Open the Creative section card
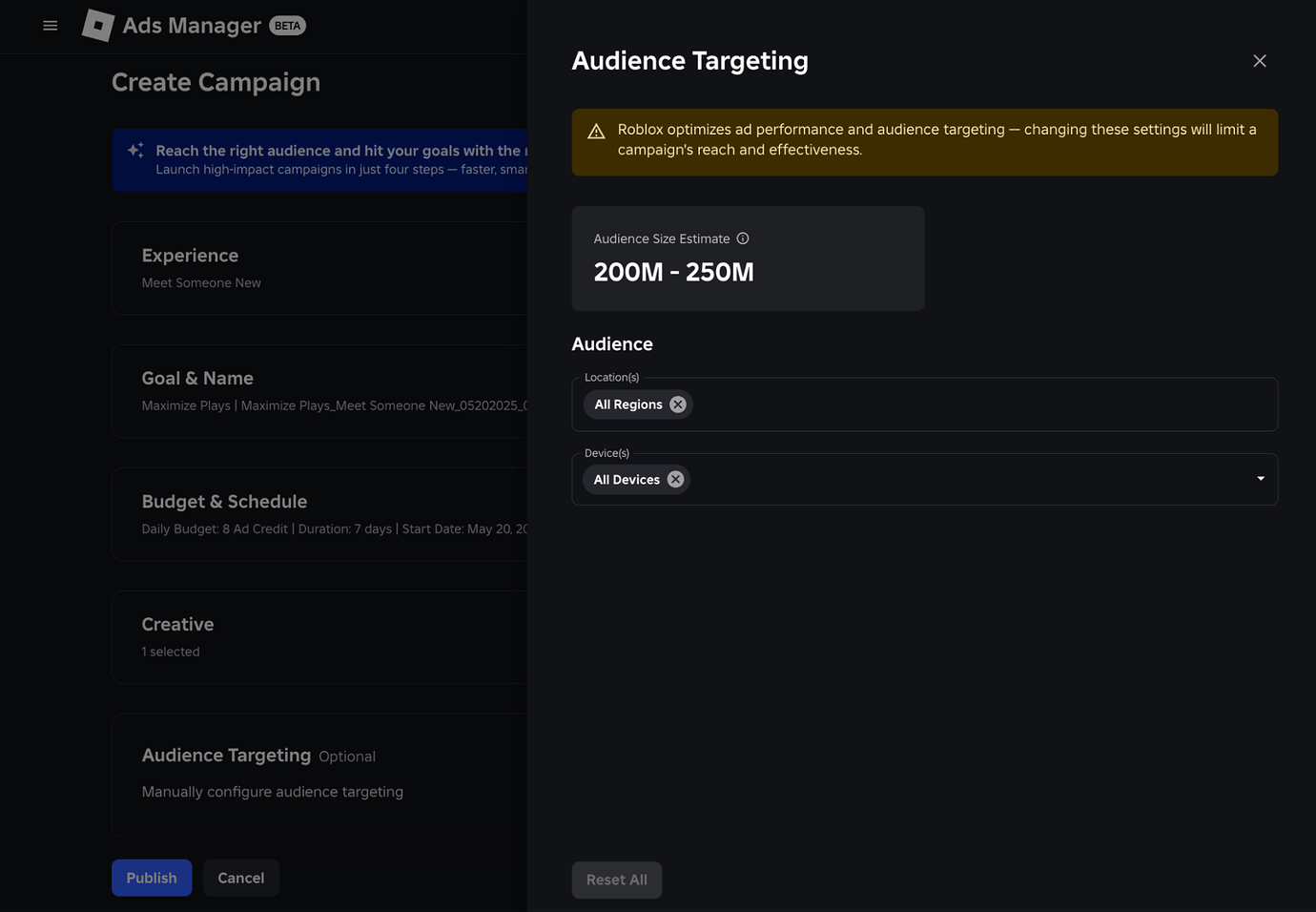This screenshot has height=912, width=1316. coord(319,637)
